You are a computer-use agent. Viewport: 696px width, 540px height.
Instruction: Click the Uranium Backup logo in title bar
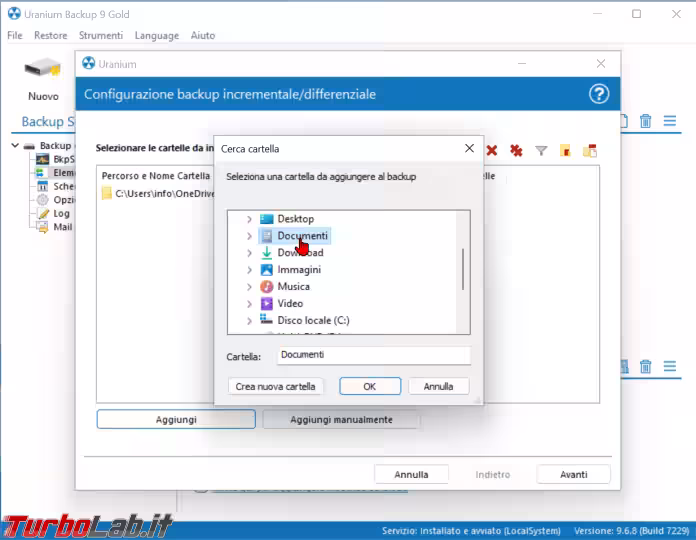tap(14, 14)
